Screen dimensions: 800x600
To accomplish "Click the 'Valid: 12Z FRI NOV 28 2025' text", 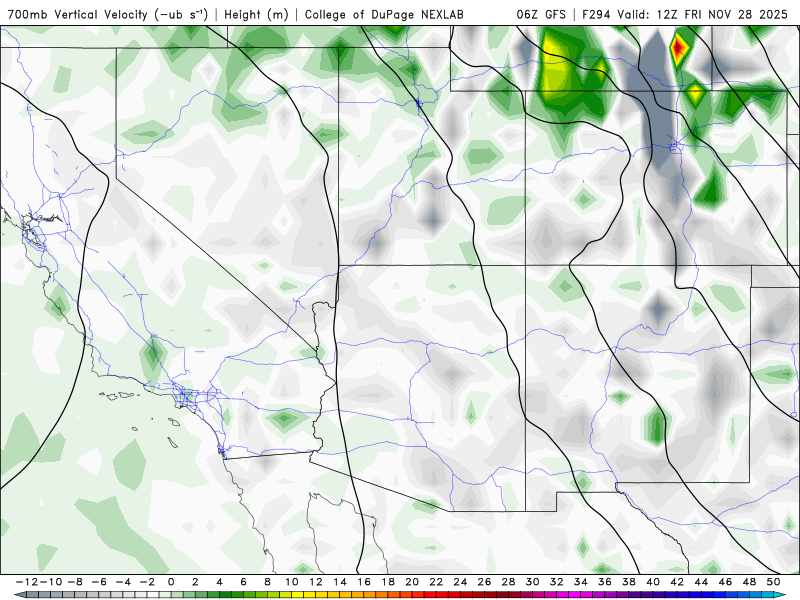I will click(703, 14).
